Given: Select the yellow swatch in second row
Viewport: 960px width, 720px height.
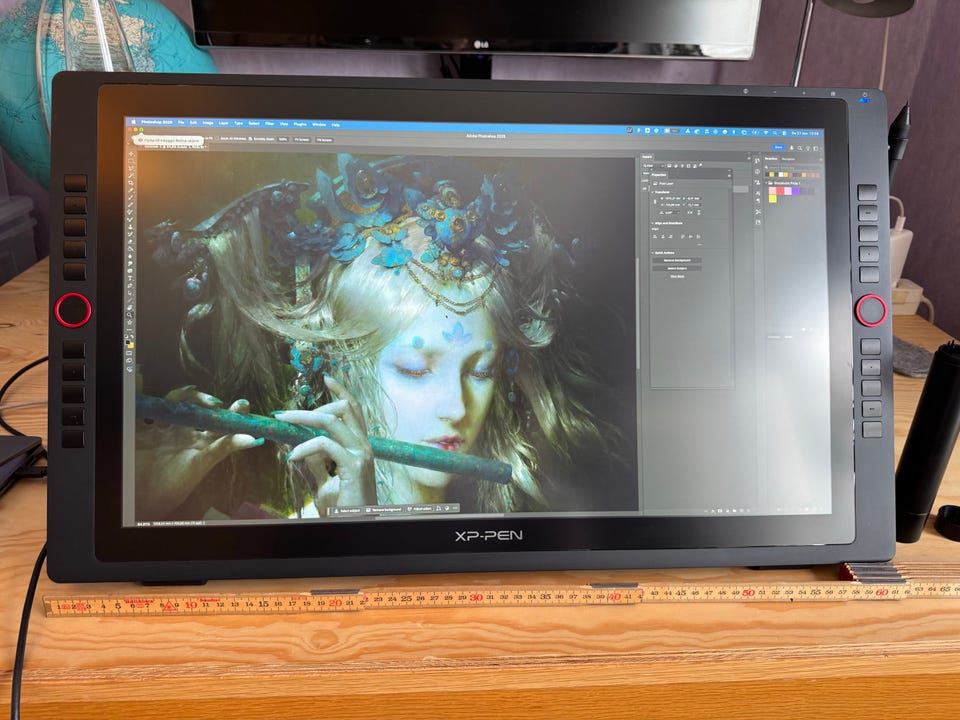Looking at the screenshot, I should coord(772,198).
